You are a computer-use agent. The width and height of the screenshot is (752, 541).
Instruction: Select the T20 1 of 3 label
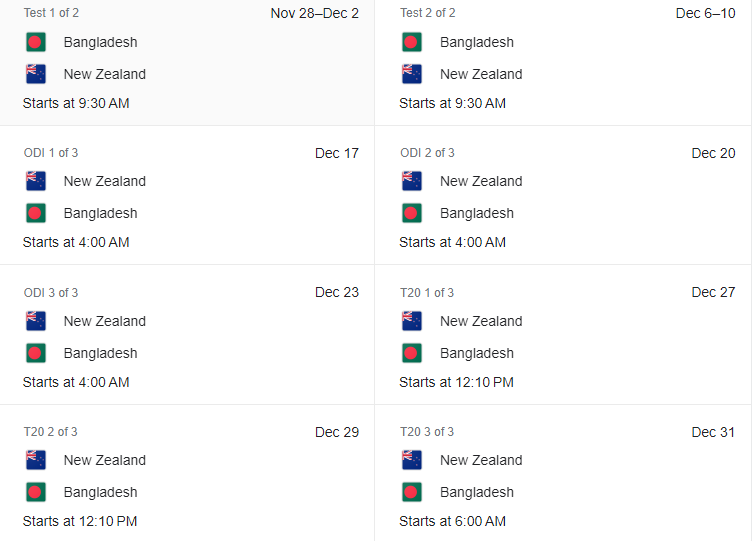pos(427,293)
